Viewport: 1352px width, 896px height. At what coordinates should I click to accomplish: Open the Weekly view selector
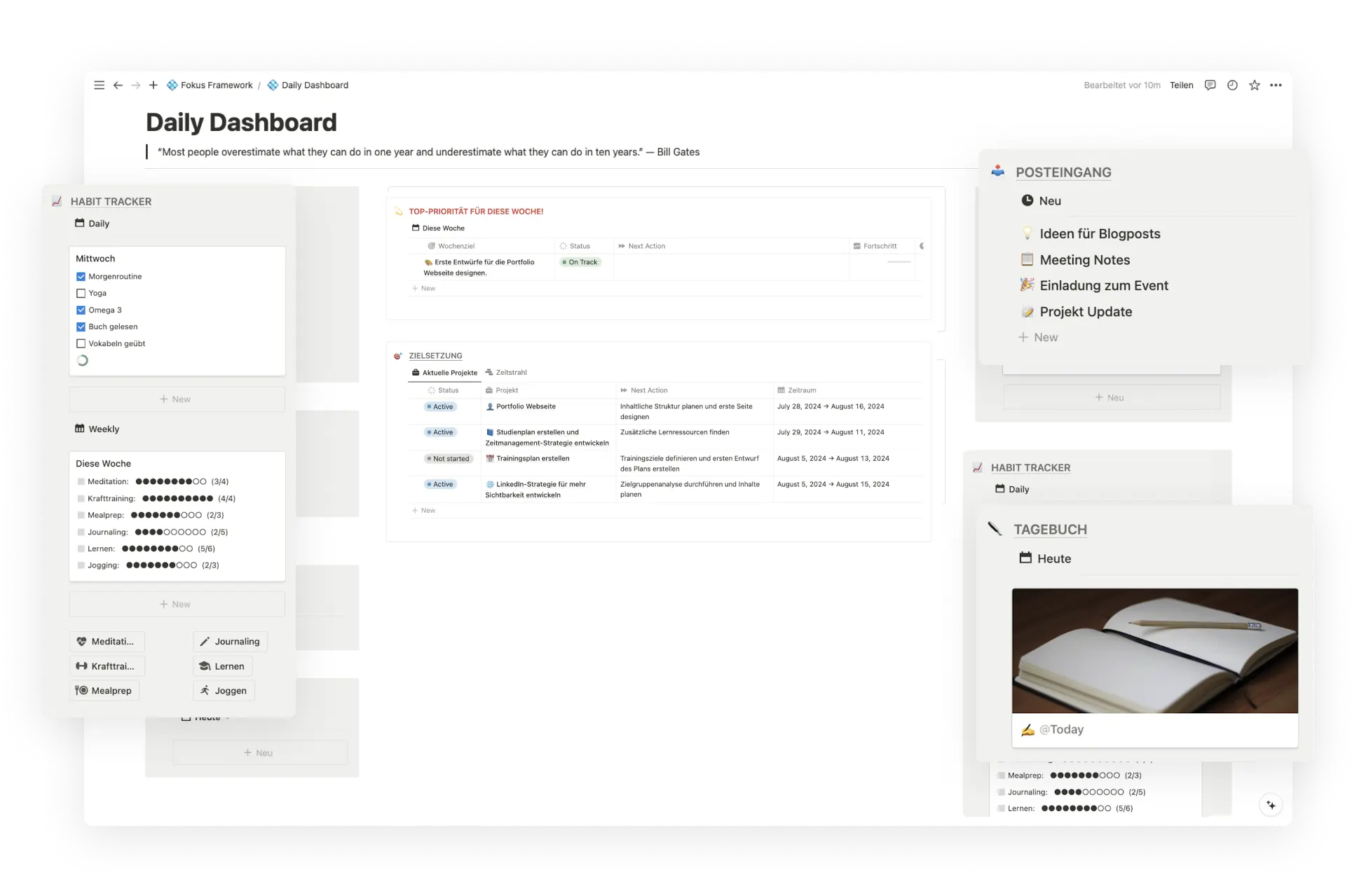coord(97,429)
